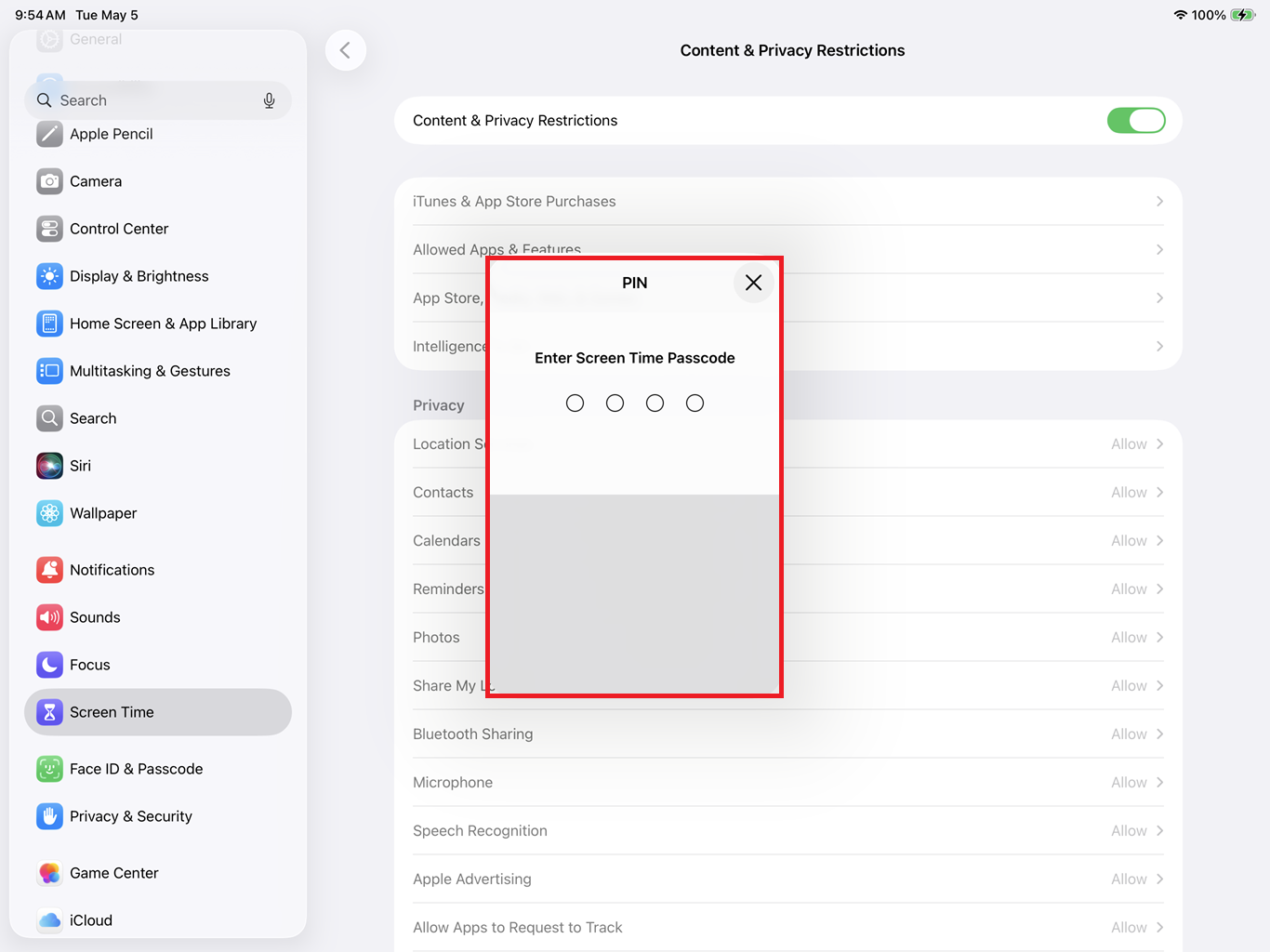1270x952 pixels.
Task: Open the Bluetooth Sharing Allow chevron
Action: tap(1159, 734)
